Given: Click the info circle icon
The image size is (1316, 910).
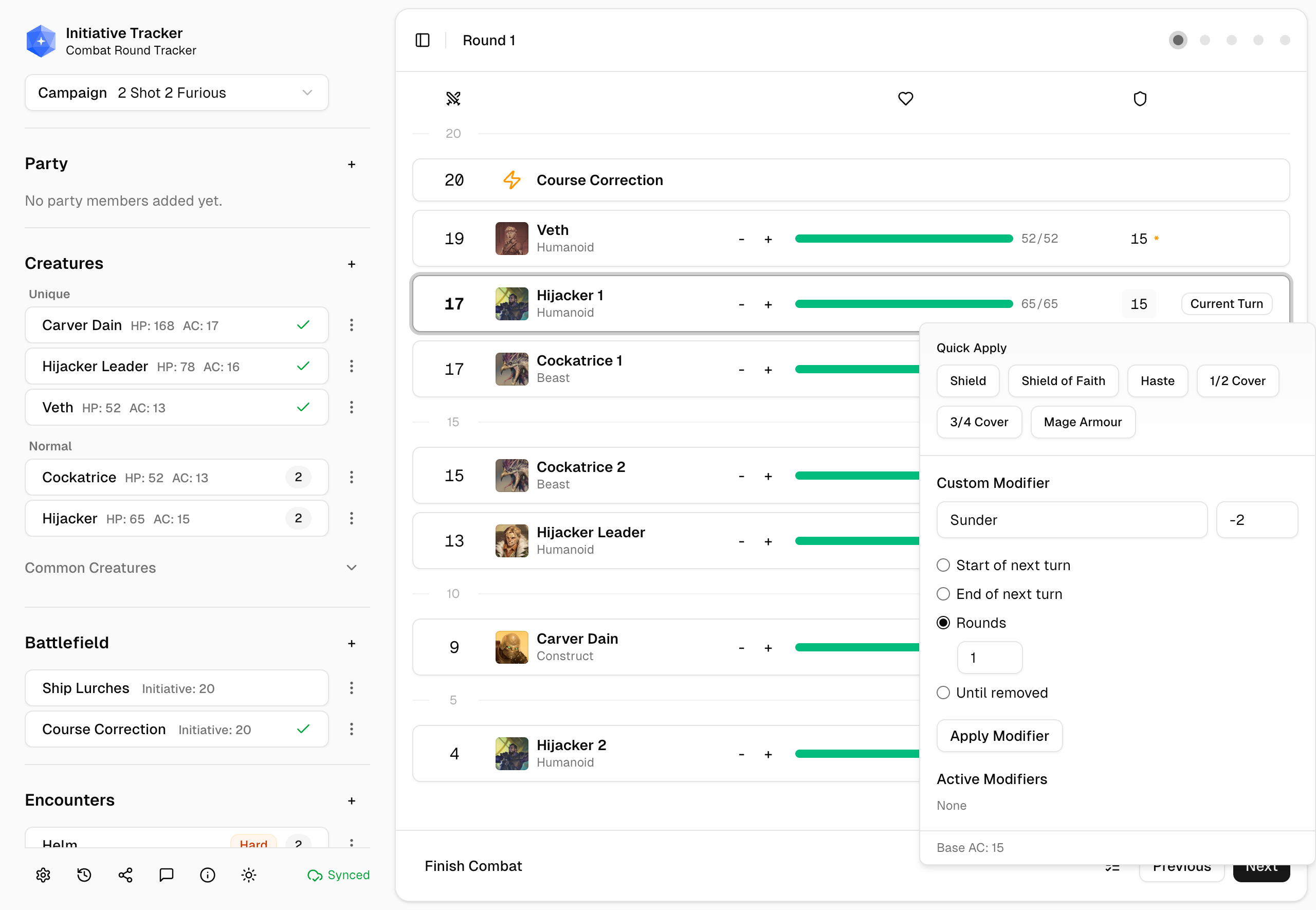Looking at the screenshot, I should (208, 875).
